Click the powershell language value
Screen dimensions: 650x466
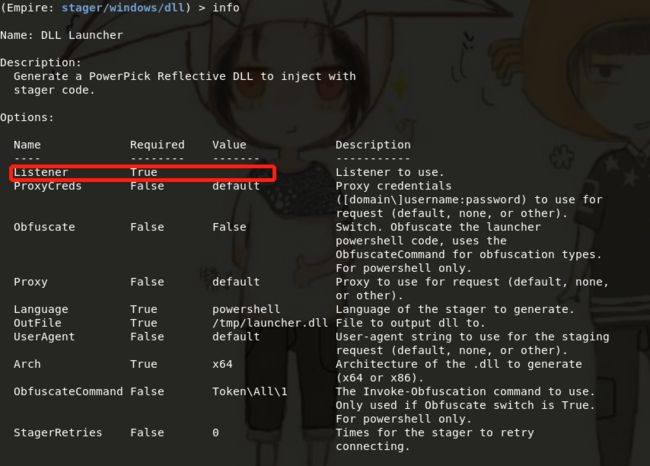246,309
